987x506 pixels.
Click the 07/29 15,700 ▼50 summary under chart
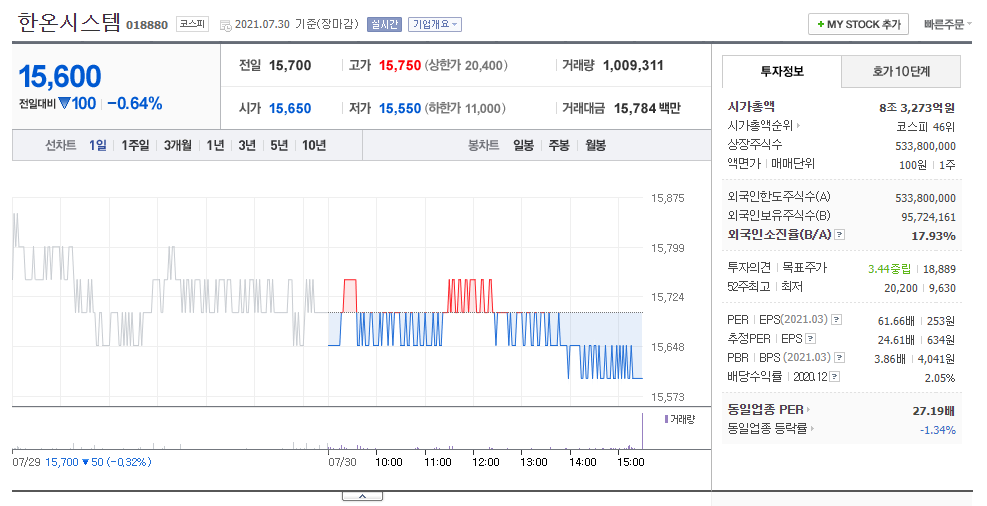click(82, 462)
